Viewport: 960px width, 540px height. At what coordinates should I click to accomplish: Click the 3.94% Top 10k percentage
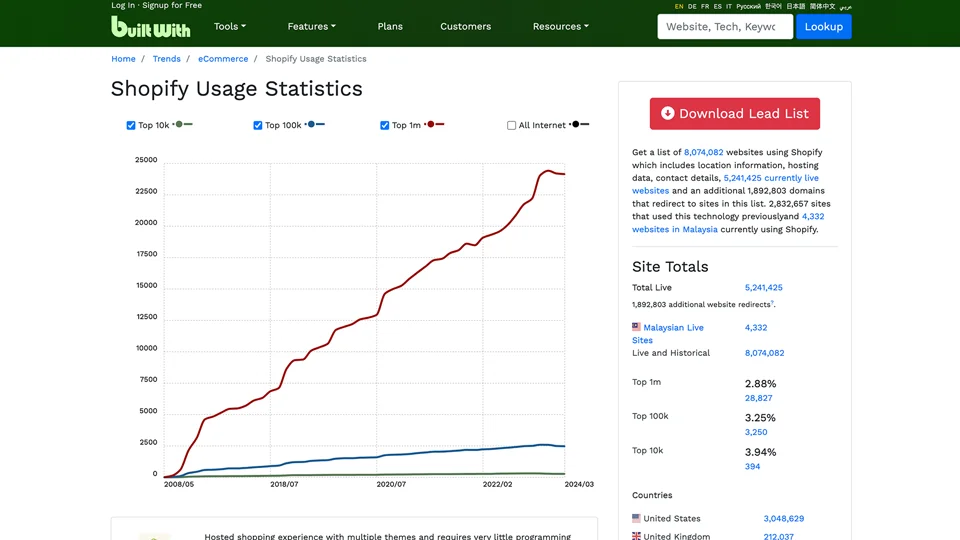(x=760, y=452)
